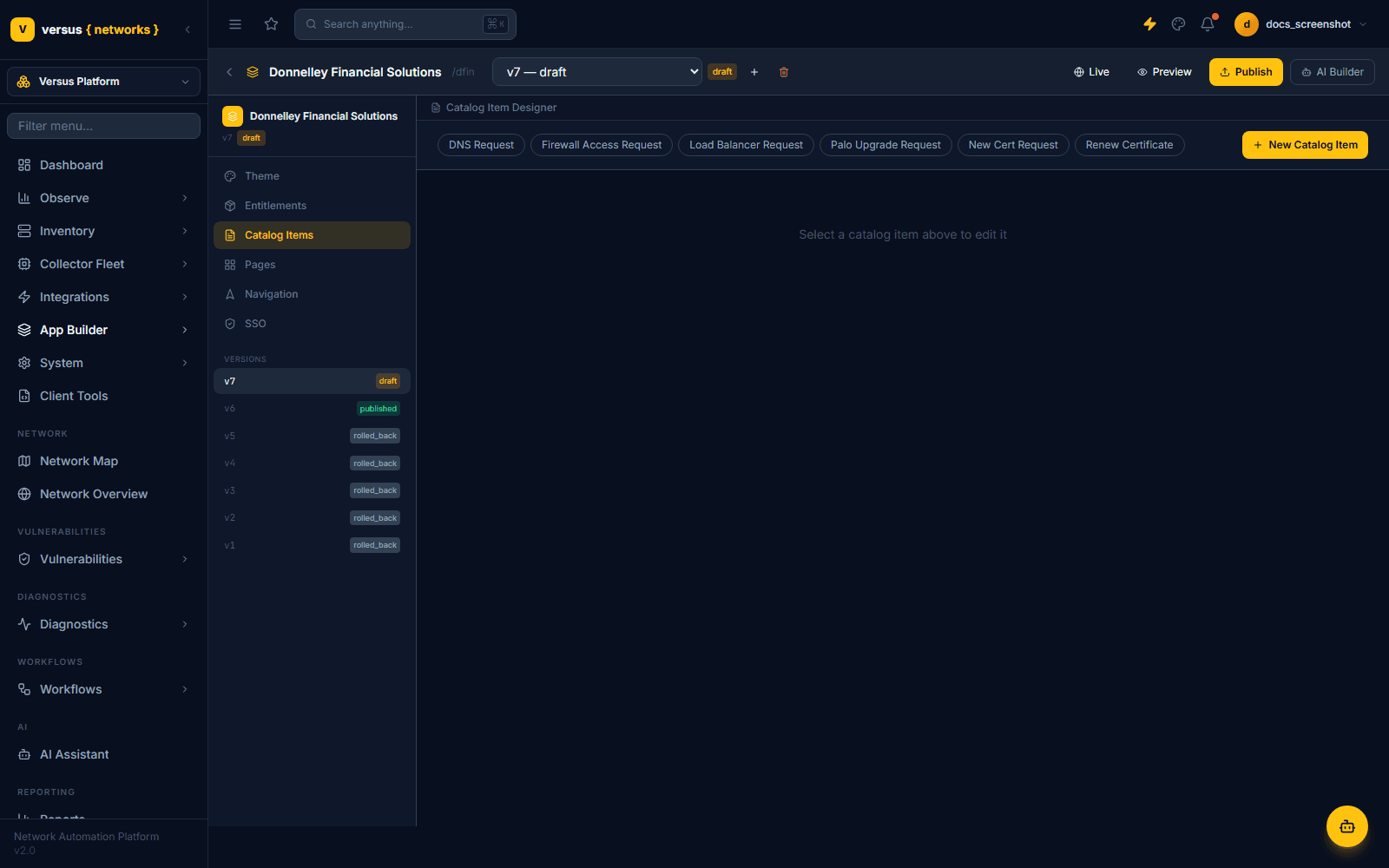This screenshot has width=1389, height=868.
Task: Click the Preview button
Action: (x=1164, y=72)
